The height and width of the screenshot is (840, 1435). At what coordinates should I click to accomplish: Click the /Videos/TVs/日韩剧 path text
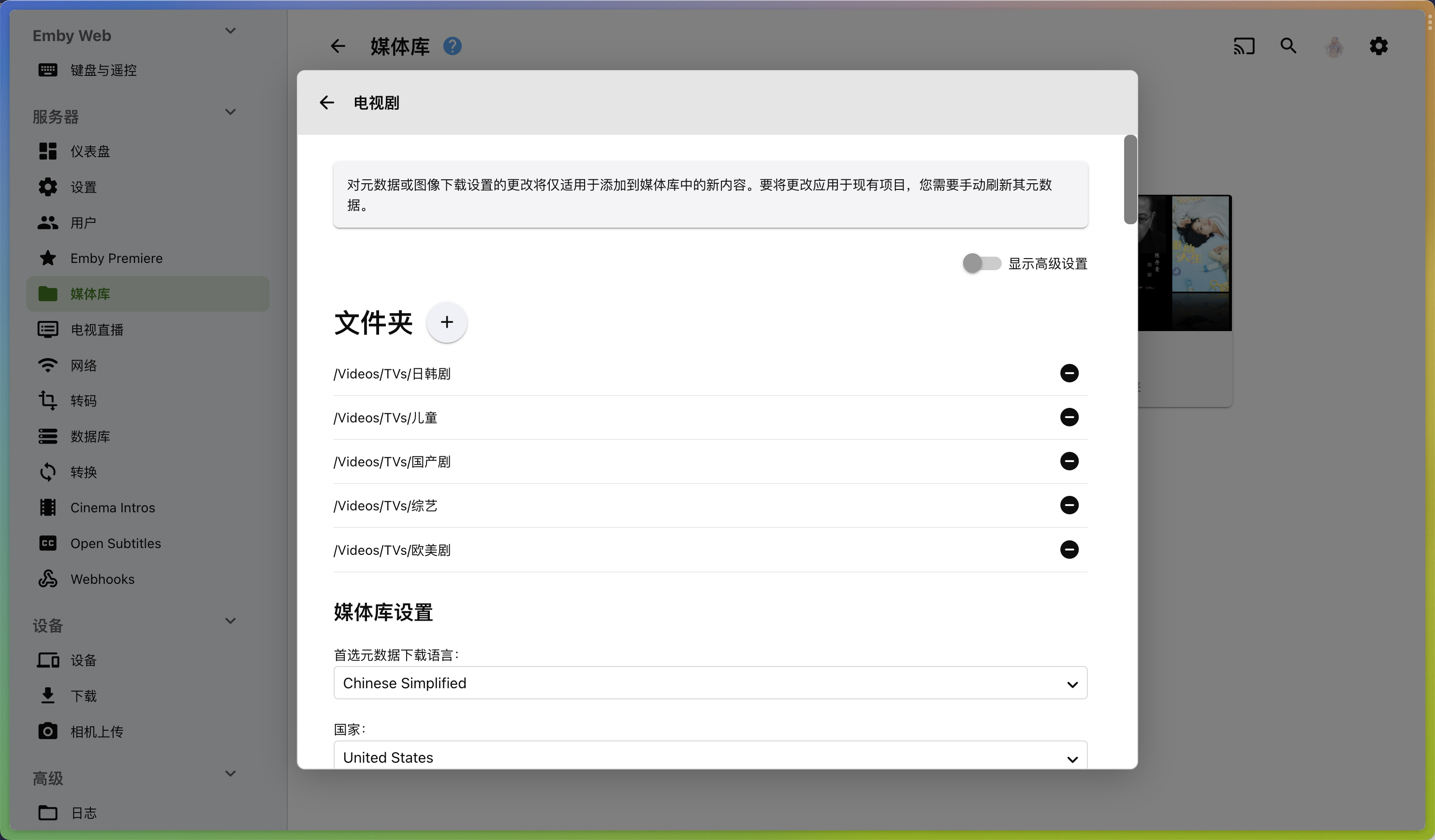tap(392, 374)
